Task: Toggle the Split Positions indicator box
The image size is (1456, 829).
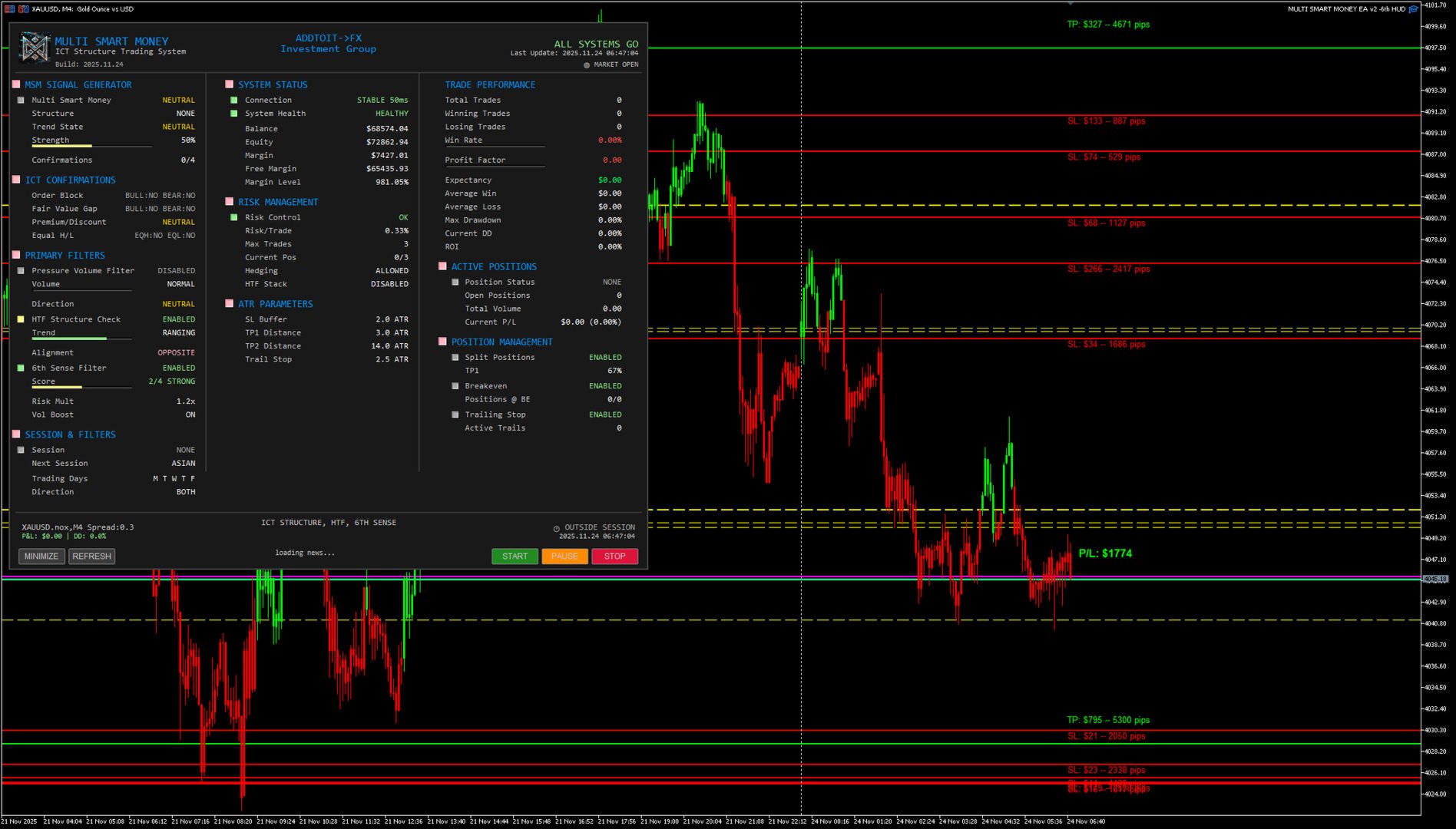Action: (455, 358)
